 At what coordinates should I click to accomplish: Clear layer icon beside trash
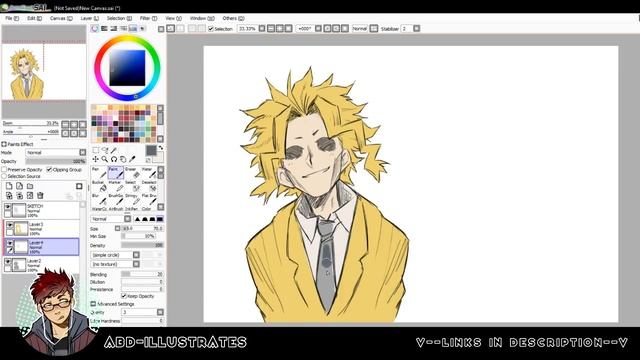point(30,196)
